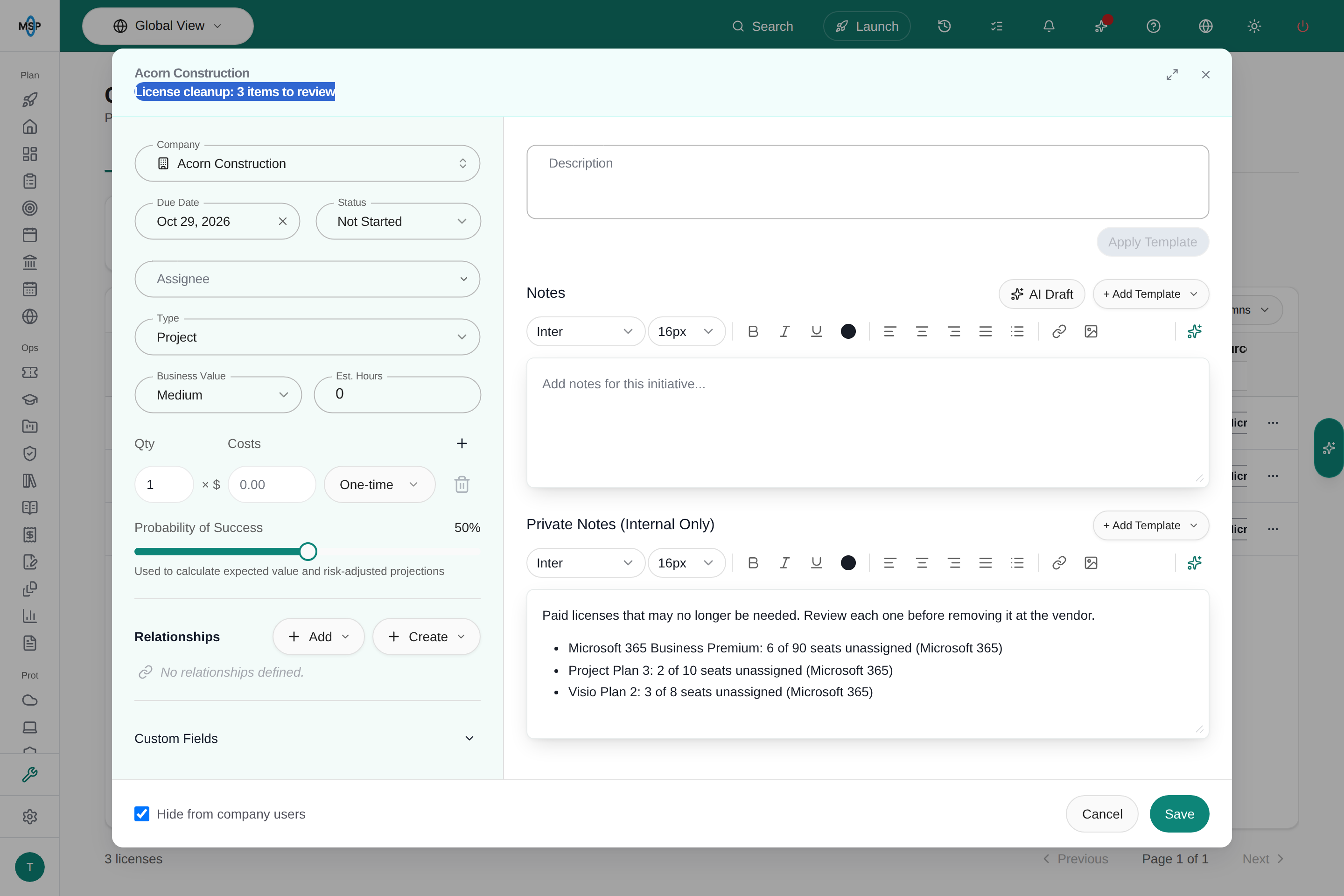
Task: Apply bullet list in Private Notes toolbar
Action: tap(1017, 563)
